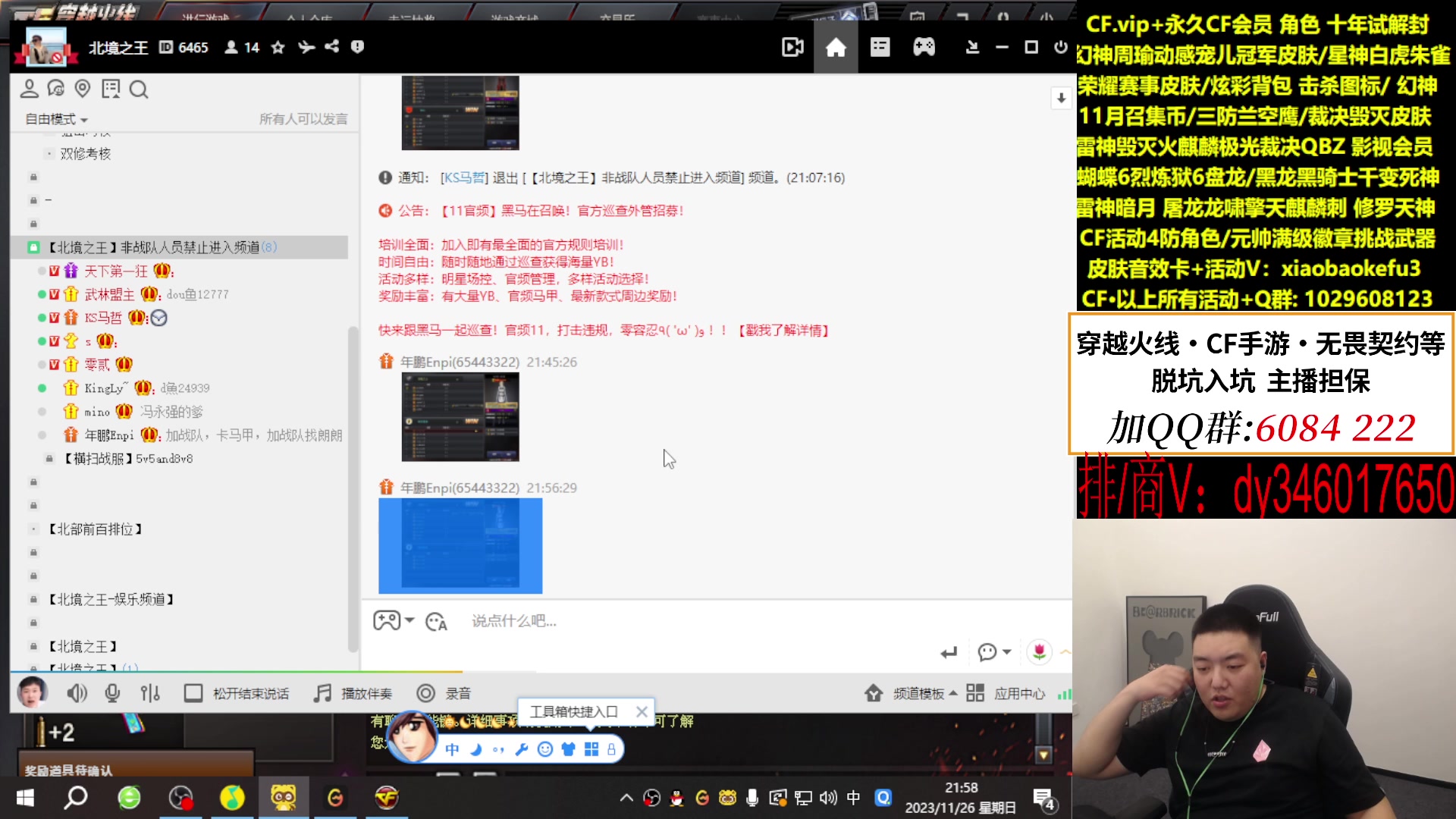Viewport: 1456px width, 819px height.
Task: Expand the 自由模式 dropdown
Action: 57,119
